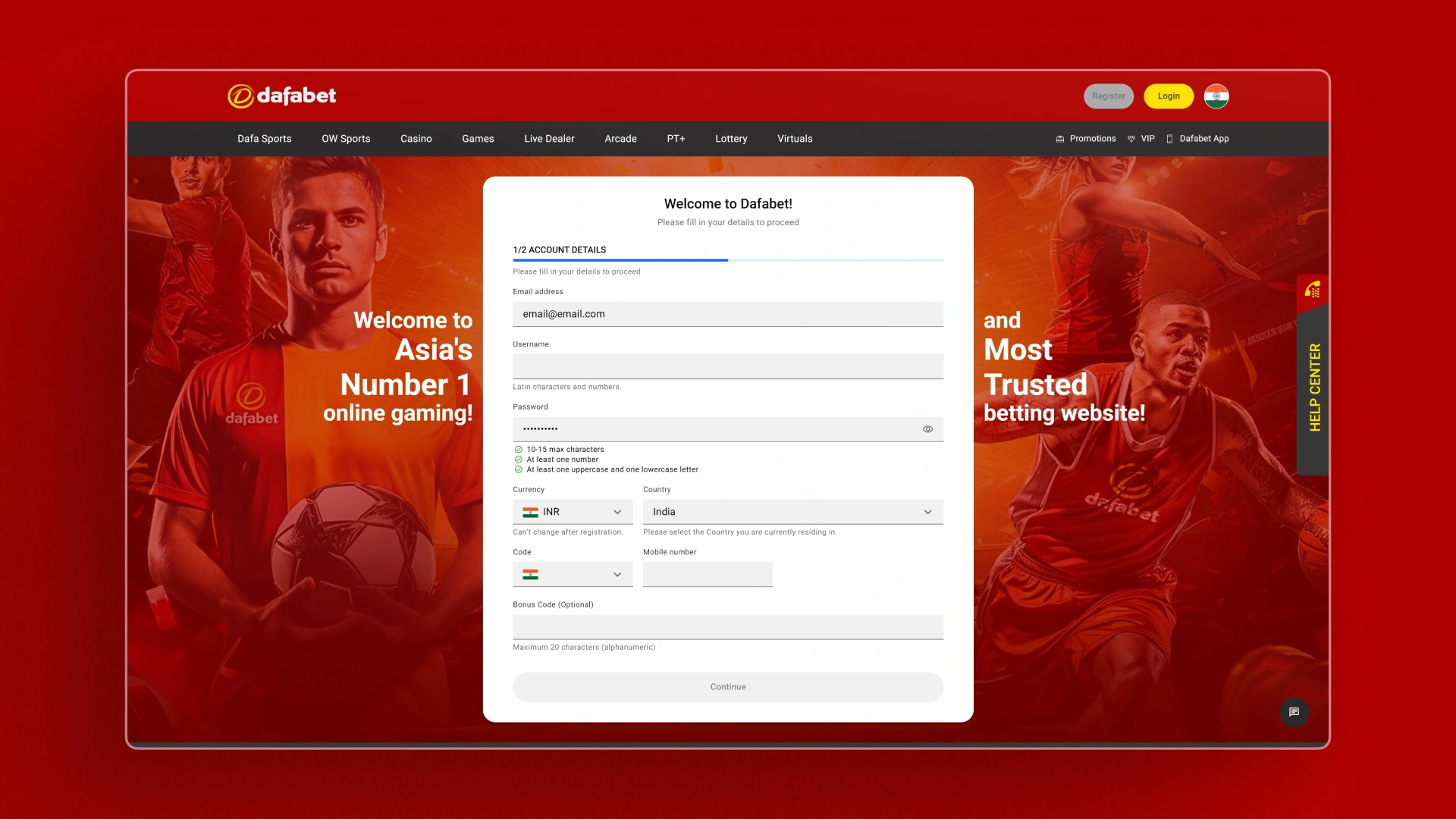Click the yellow Login button
This screenshot has height=819, width=1456.
(x=1169, y=96)
